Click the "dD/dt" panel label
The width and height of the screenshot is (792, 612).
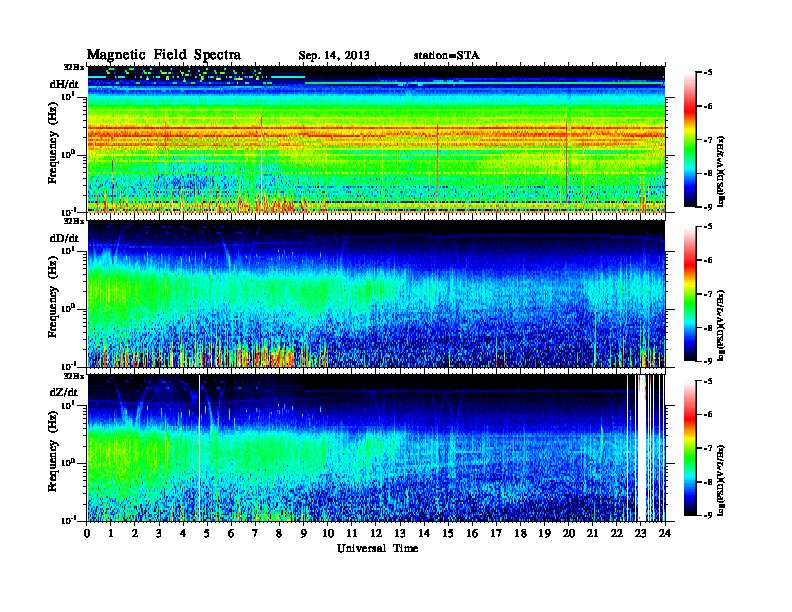click(x=64, y=238)
